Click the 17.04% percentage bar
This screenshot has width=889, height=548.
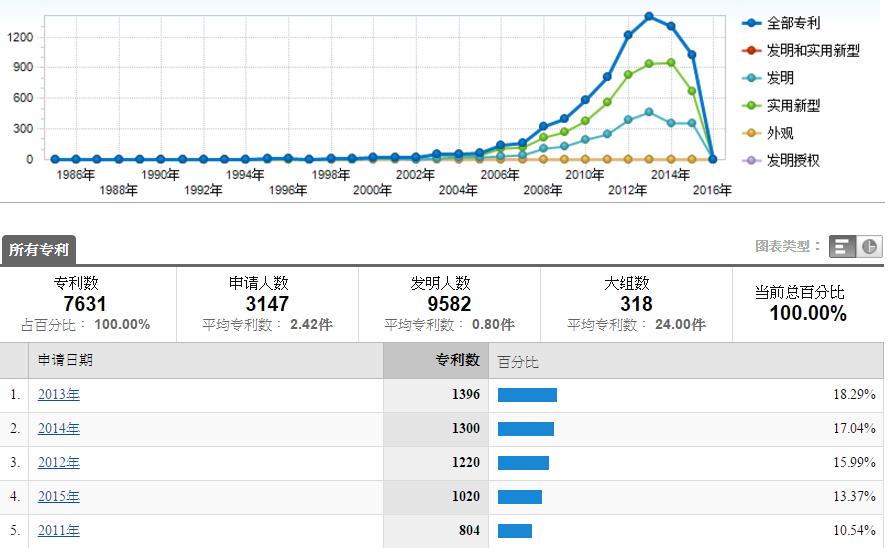click(526, 429)
